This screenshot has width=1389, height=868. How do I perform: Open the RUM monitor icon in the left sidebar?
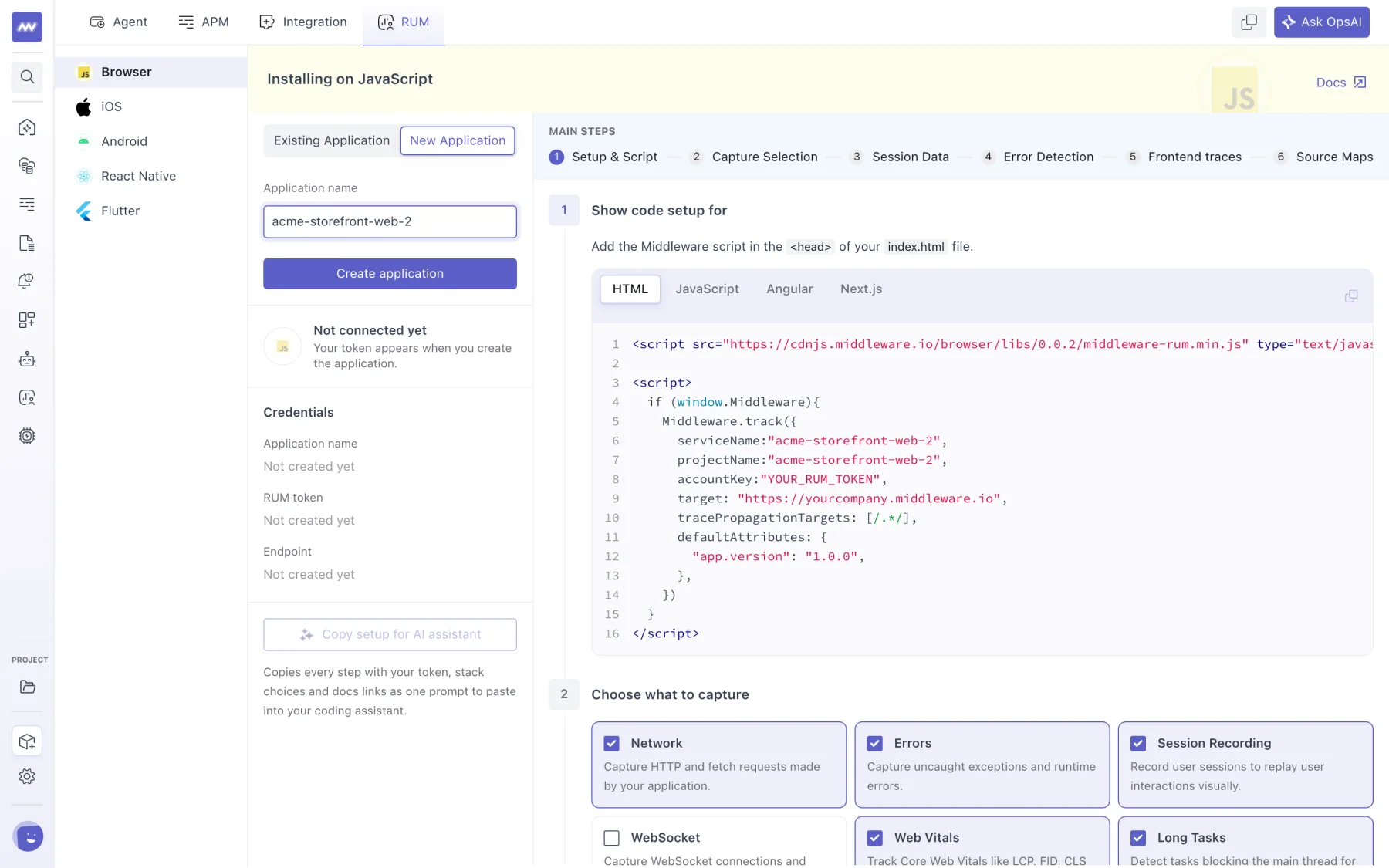point(27,397)
